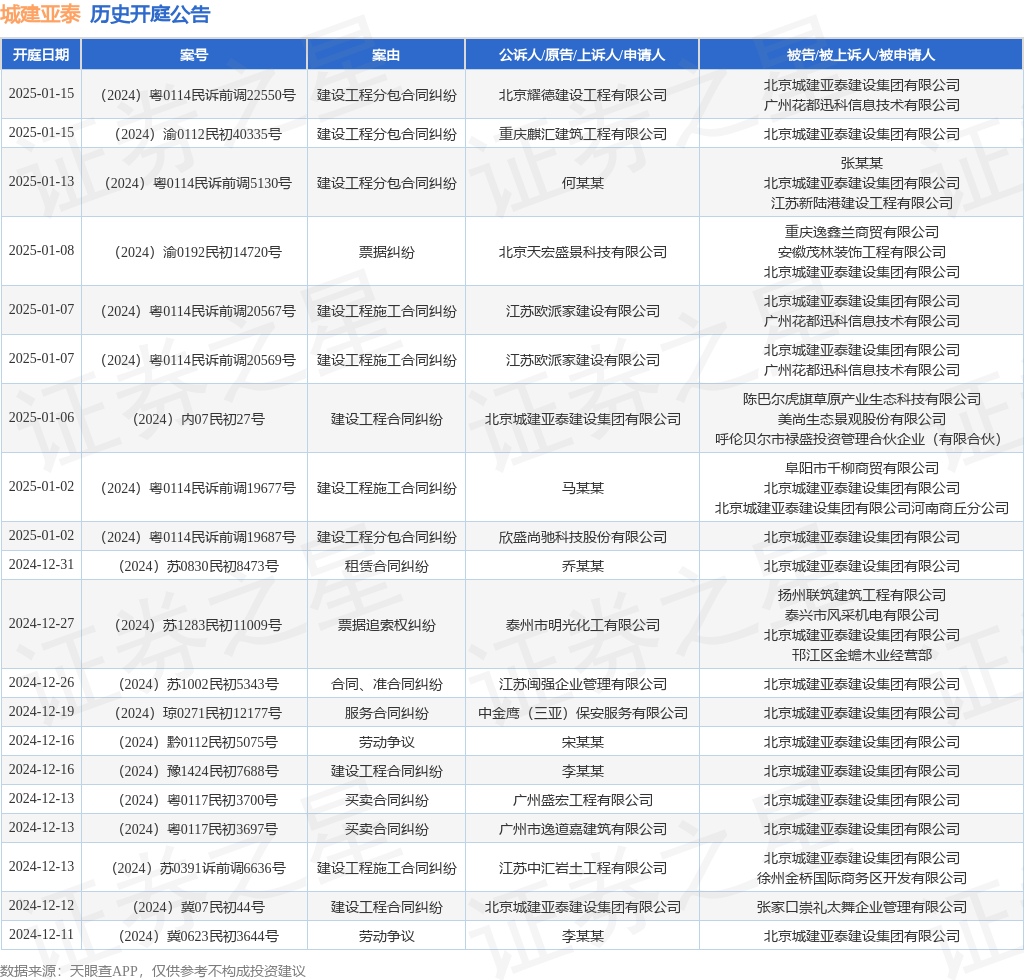This screenshot has width=1024, height=980.
Task: Click defendant 重庆逸鑫兰商贸有限公司
Action: coord(861,232)
